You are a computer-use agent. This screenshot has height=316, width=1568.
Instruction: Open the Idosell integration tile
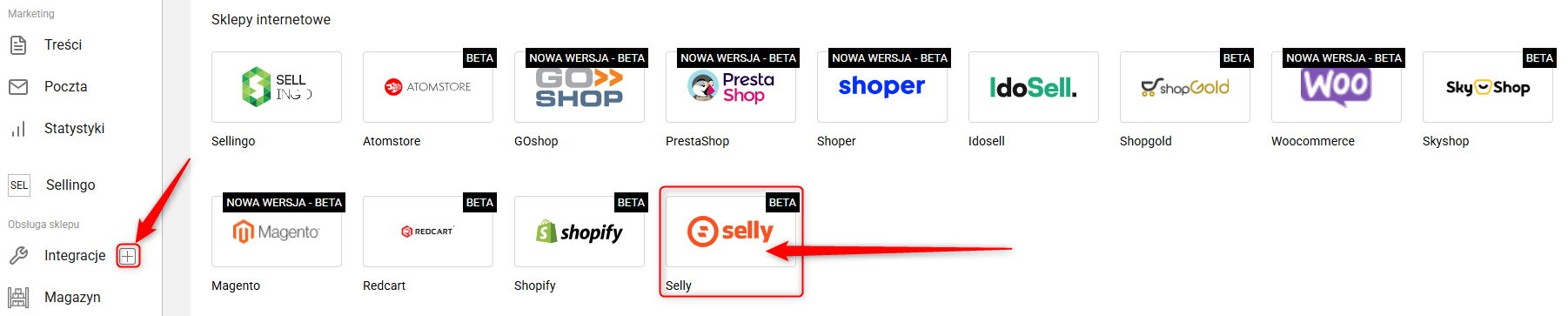pyautogui.click(x=1034, y=87)
